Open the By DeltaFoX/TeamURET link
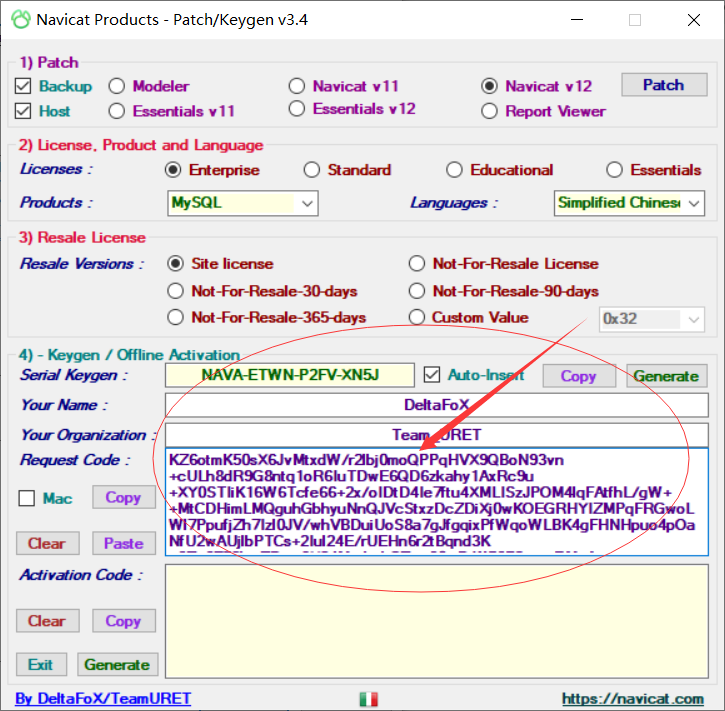Viewport: 725px width, 711px height. coord(103,699)
